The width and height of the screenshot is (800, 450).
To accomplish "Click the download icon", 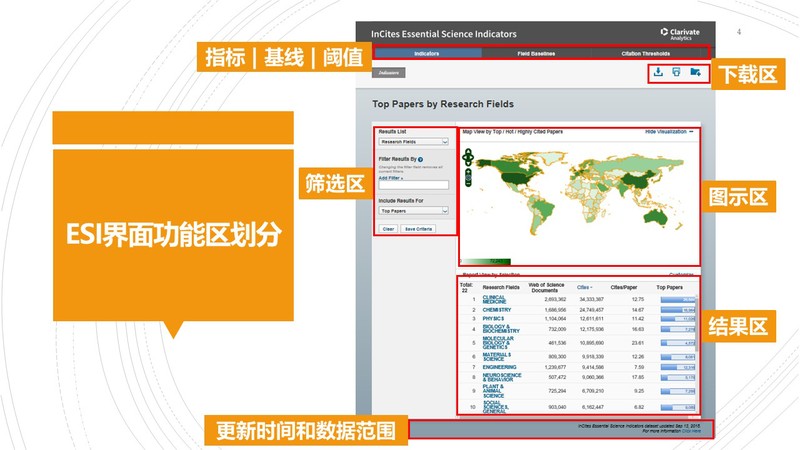I will 658,72.
